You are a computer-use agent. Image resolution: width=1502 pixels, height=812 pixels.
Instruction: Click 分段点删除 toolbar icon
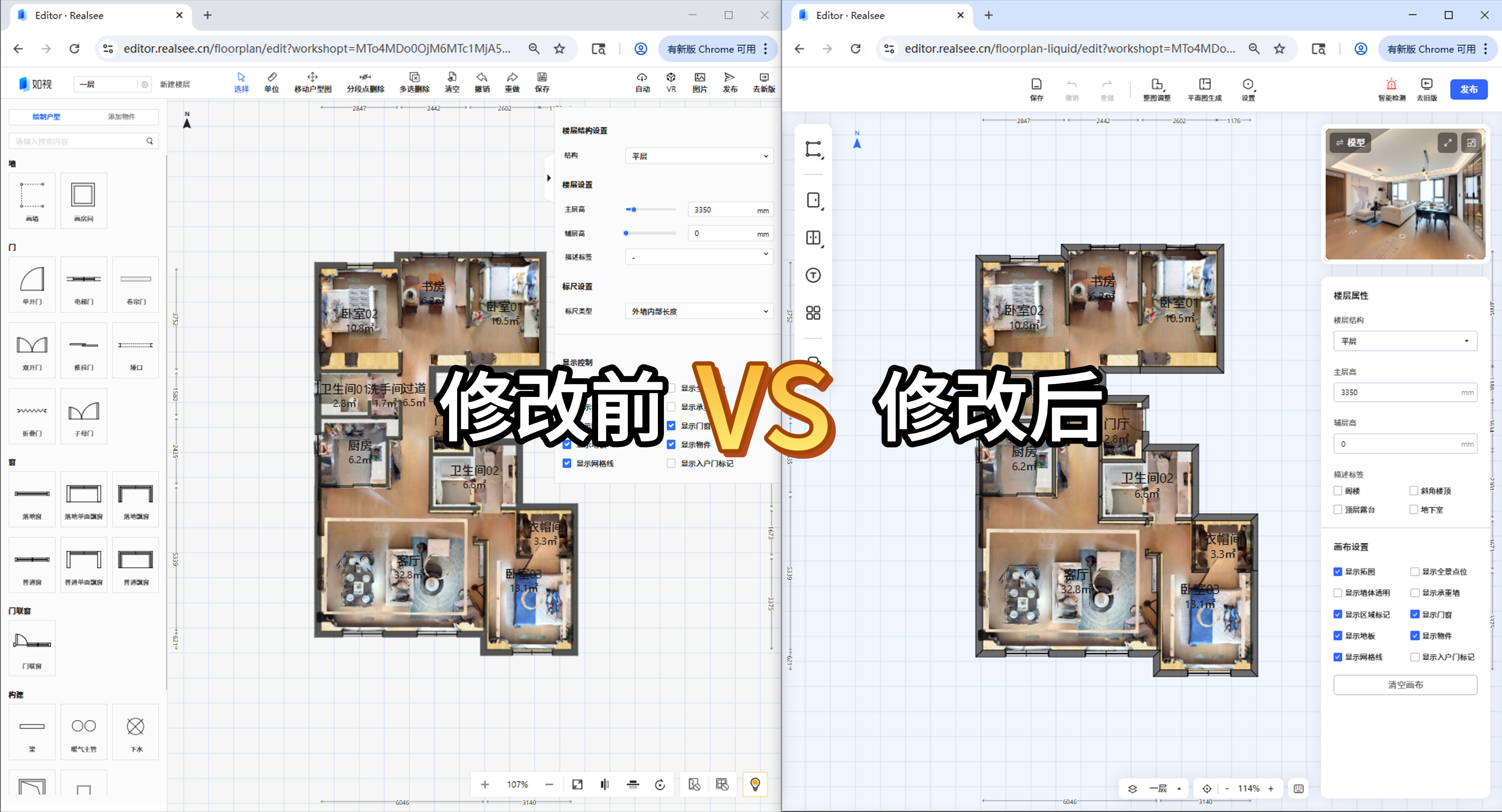point(365,82)
